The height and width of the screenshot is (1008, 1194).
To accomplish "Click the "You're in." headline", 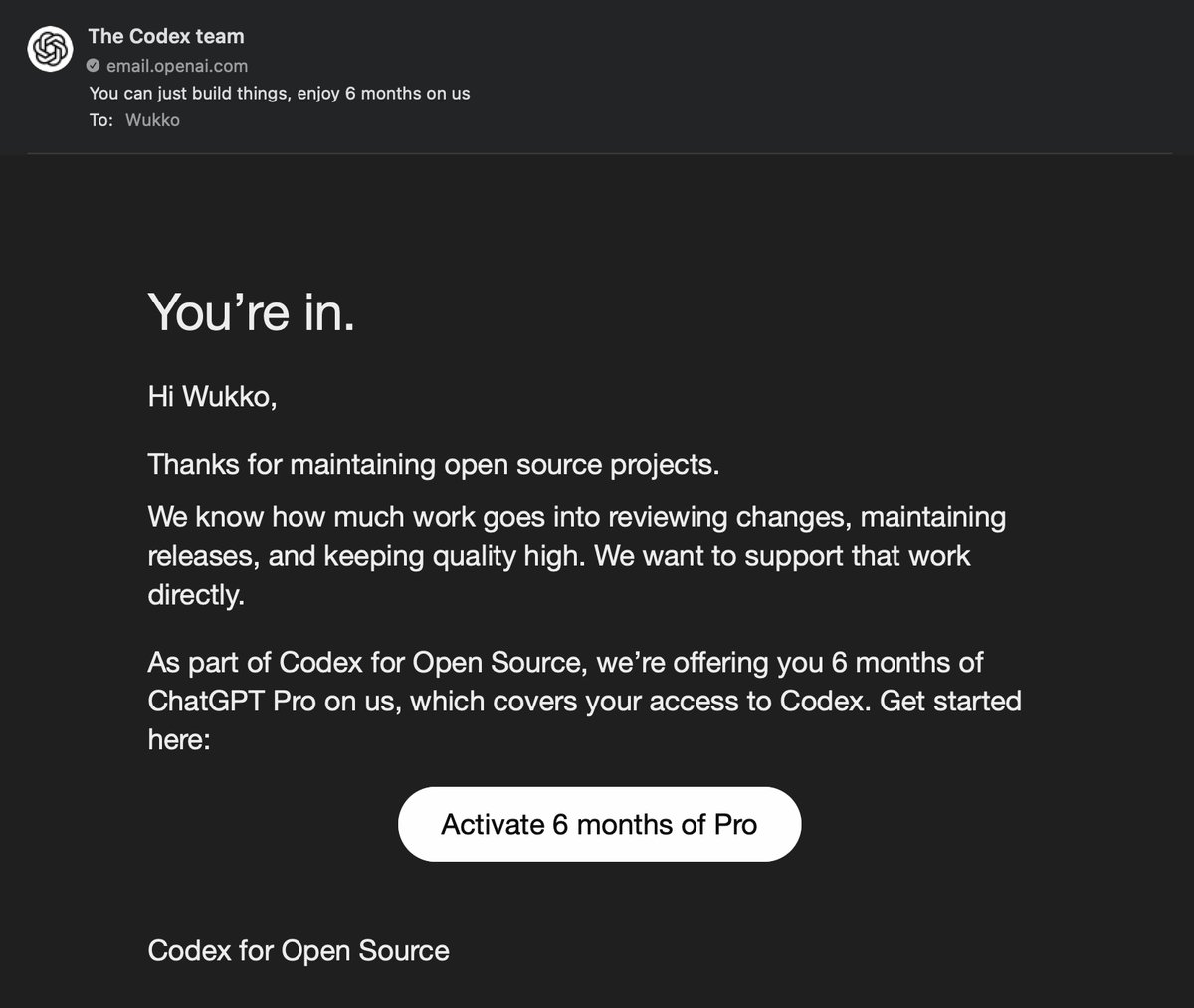I will pos(251,312).
